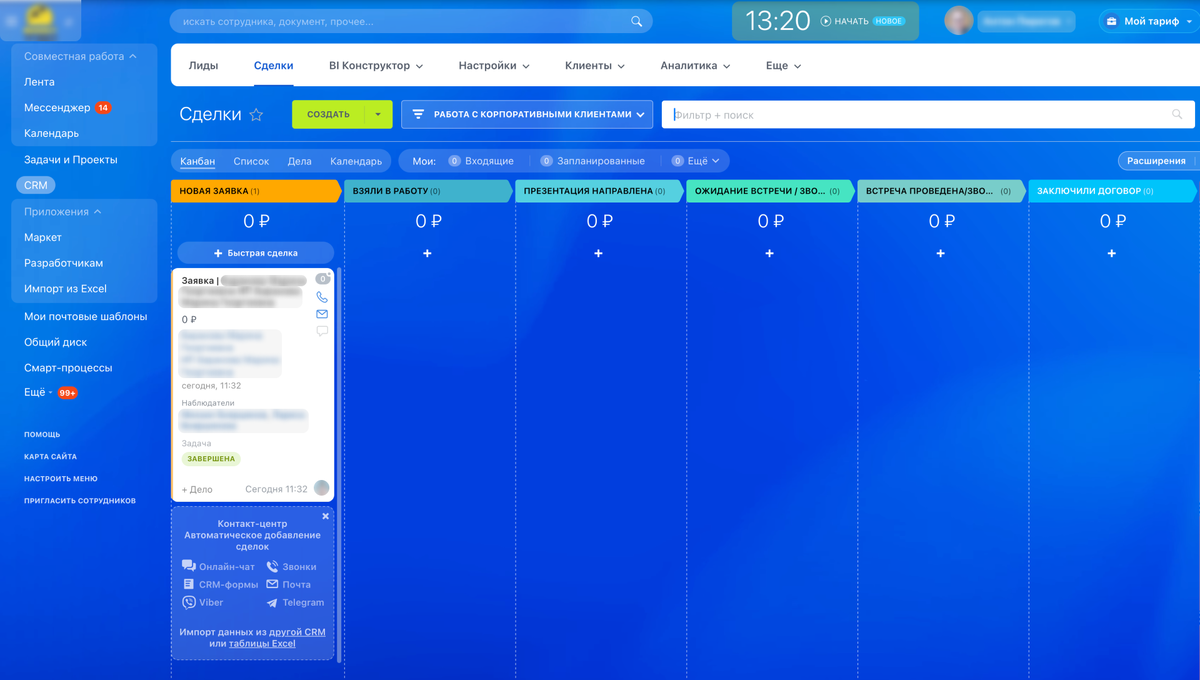Viewport: 1200px width, 680px height.
Task: Add deal in Заключили договор column
Action: tap(1111, 254)
